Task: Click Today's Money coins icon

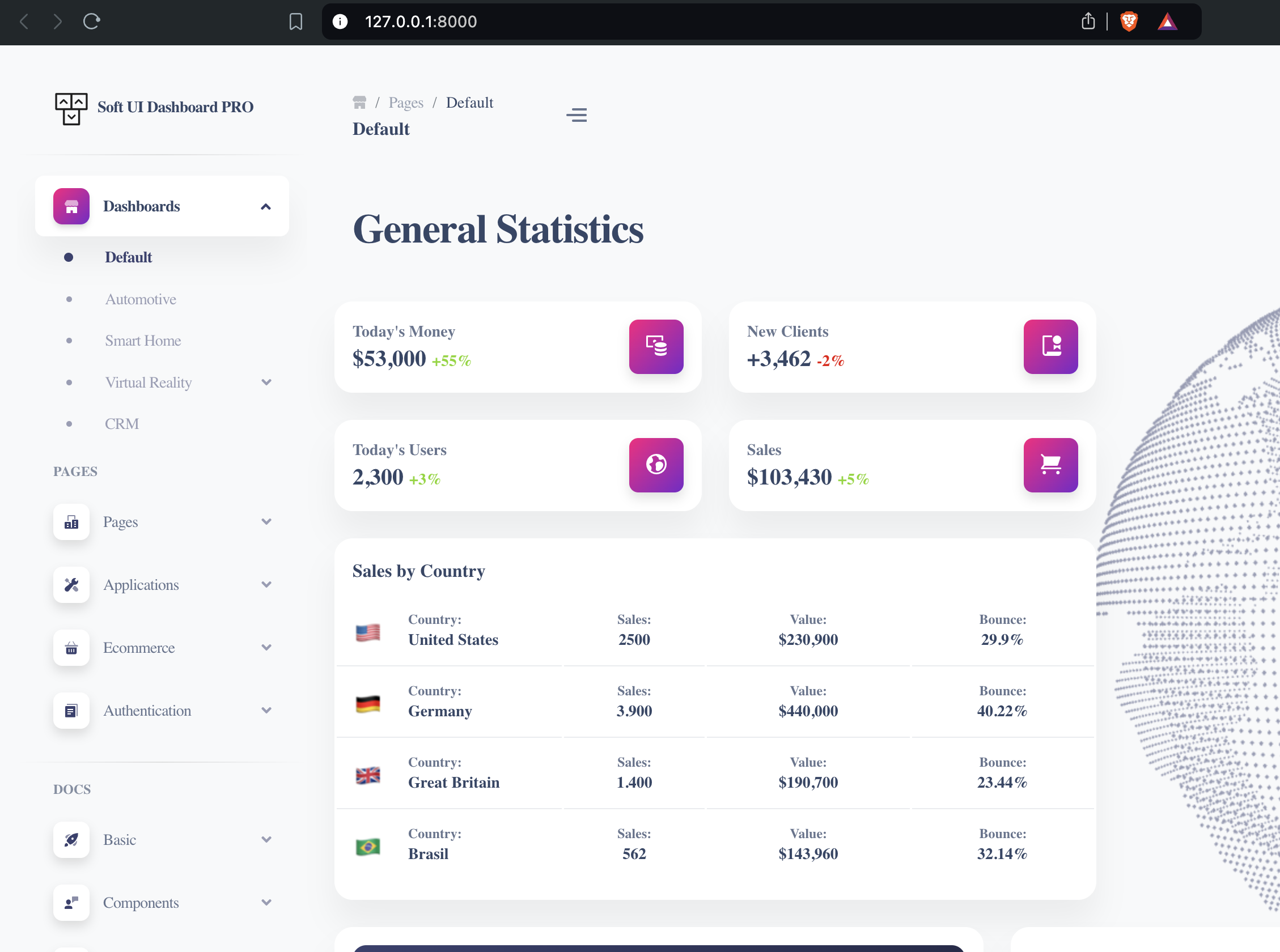Action: [656, 347]
